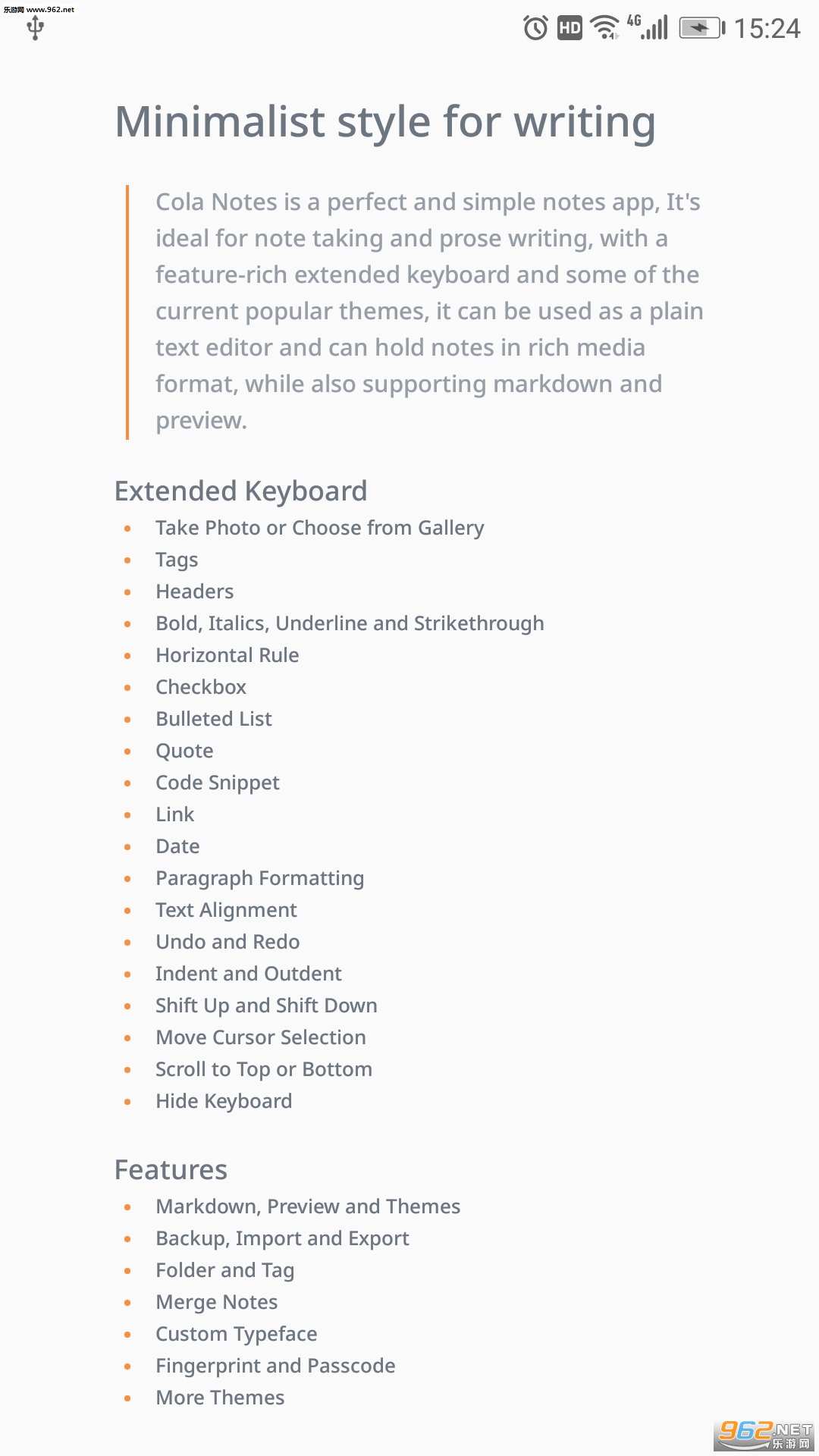The width and height of the screenshot is (819, 1456).
Task: Tap Take Photo or Choose from Gallery
Action: (x=319, y=528)
